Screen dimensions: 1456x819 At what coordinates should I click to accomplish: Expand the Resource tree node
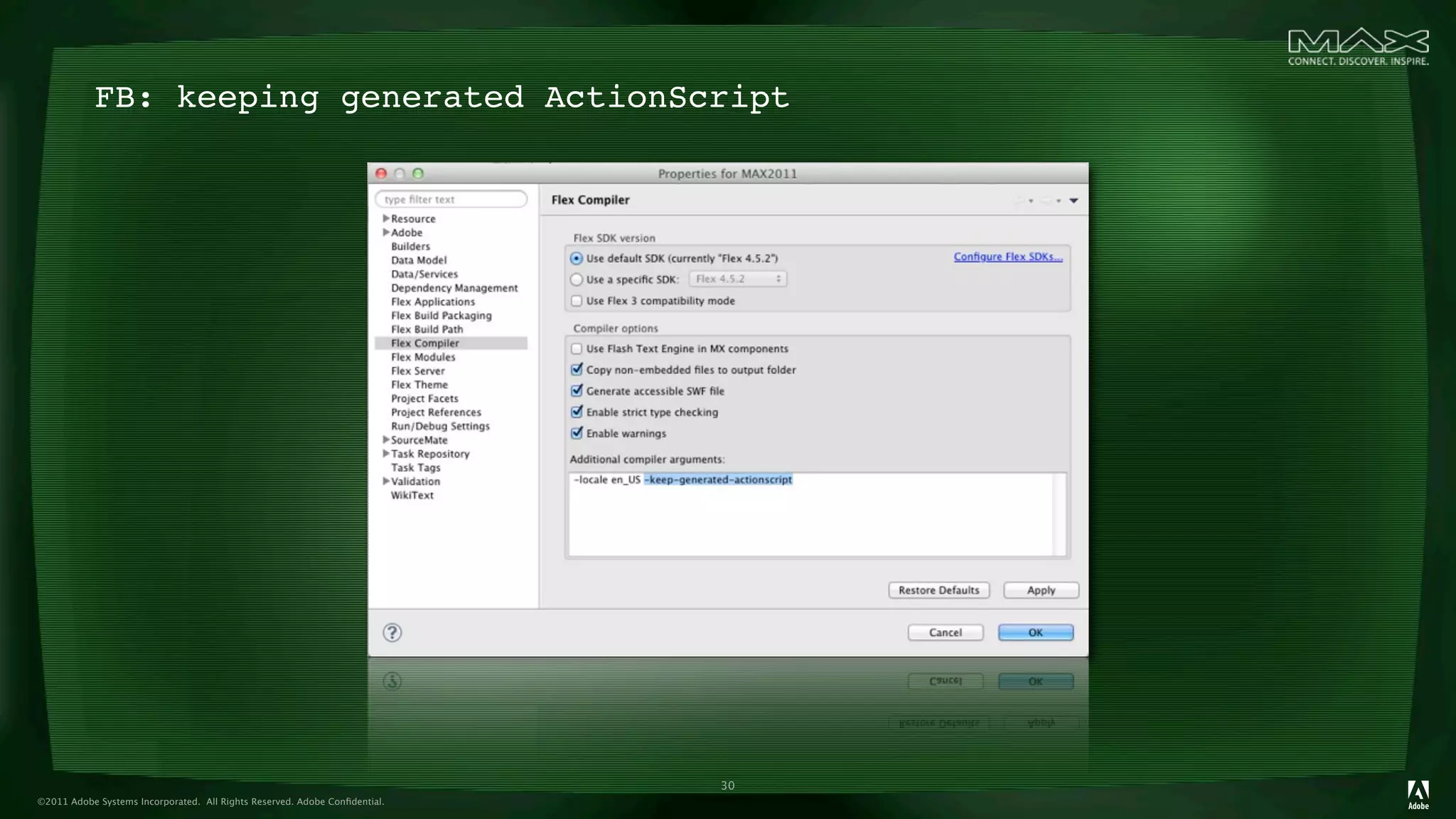point(386,218)
